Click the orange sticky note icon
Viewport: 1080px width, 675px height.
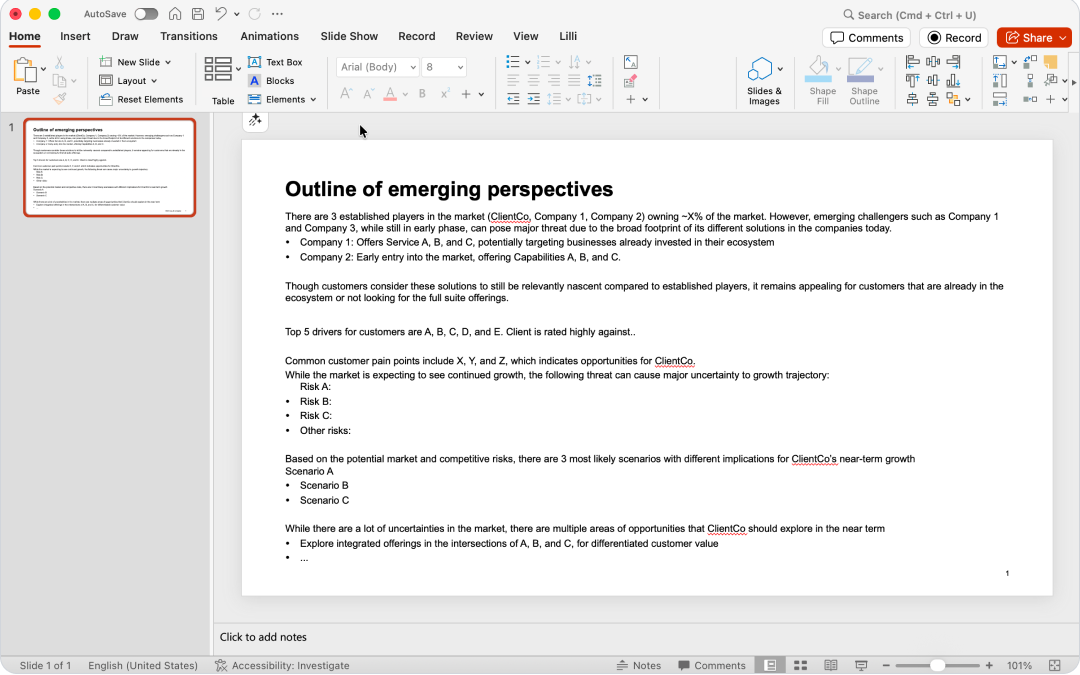coord(1050,62)
